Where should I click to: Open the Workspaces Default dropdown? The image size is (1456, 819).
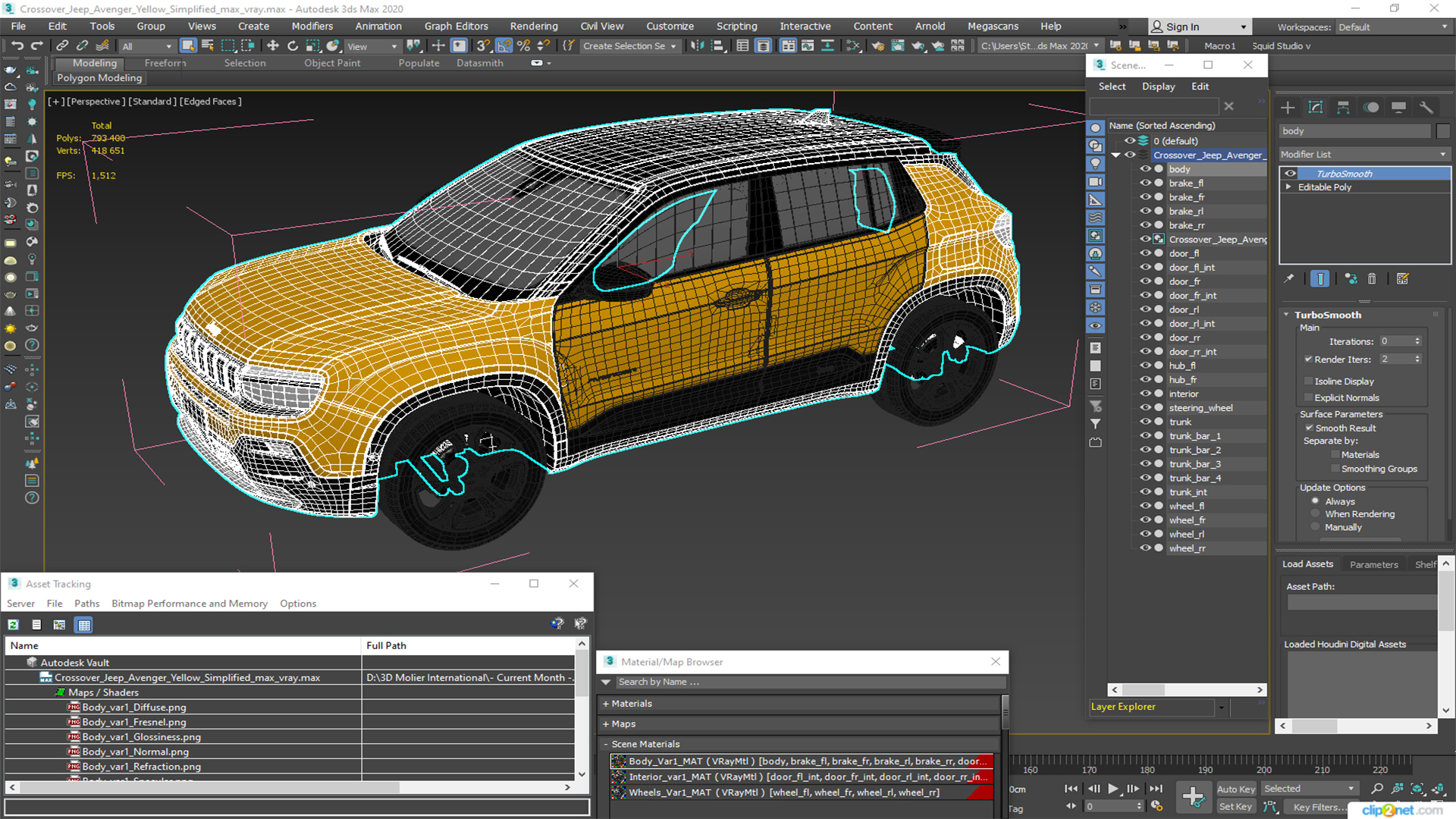[1392, 27]
